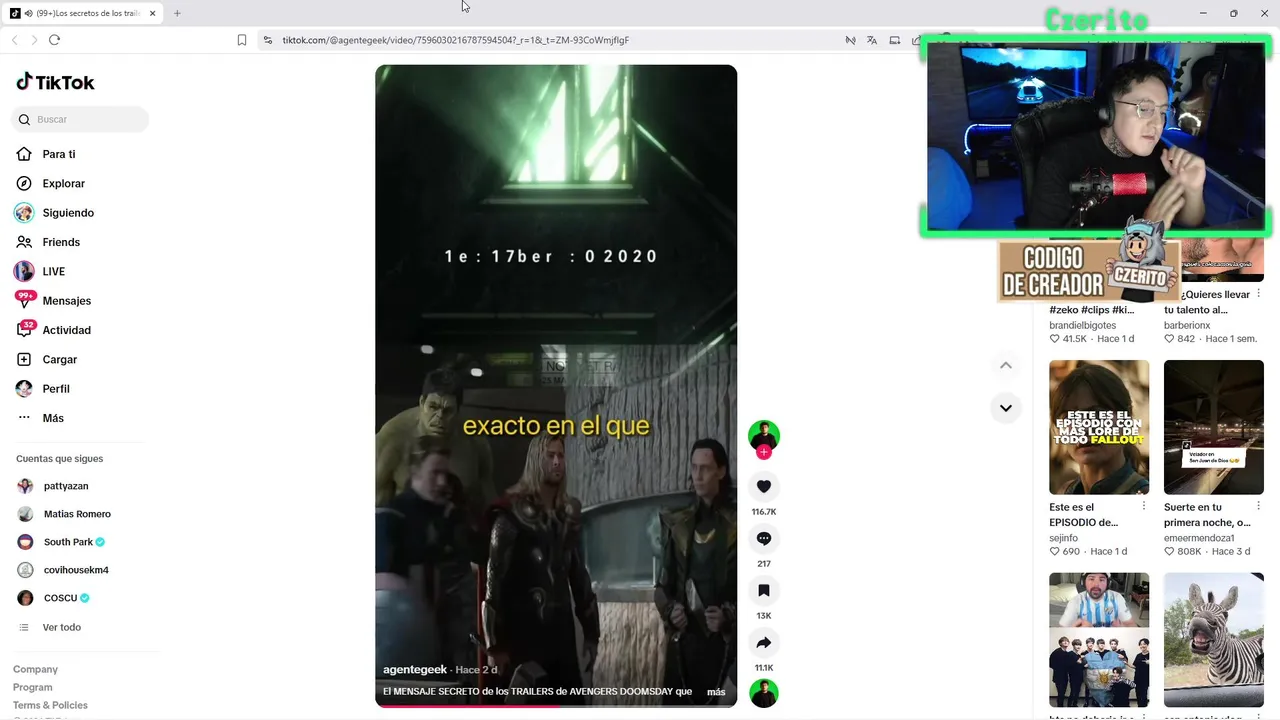Open brandielbigotes creator link
The image size is (1280, 720).
click(x=1082, y=325)
